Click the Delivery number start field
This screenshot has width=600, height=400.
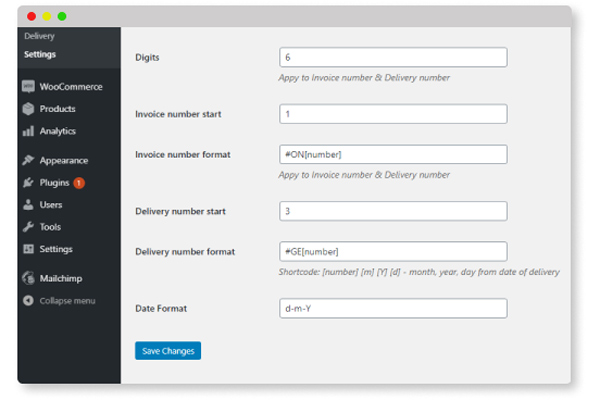click(x=393, y=211)
